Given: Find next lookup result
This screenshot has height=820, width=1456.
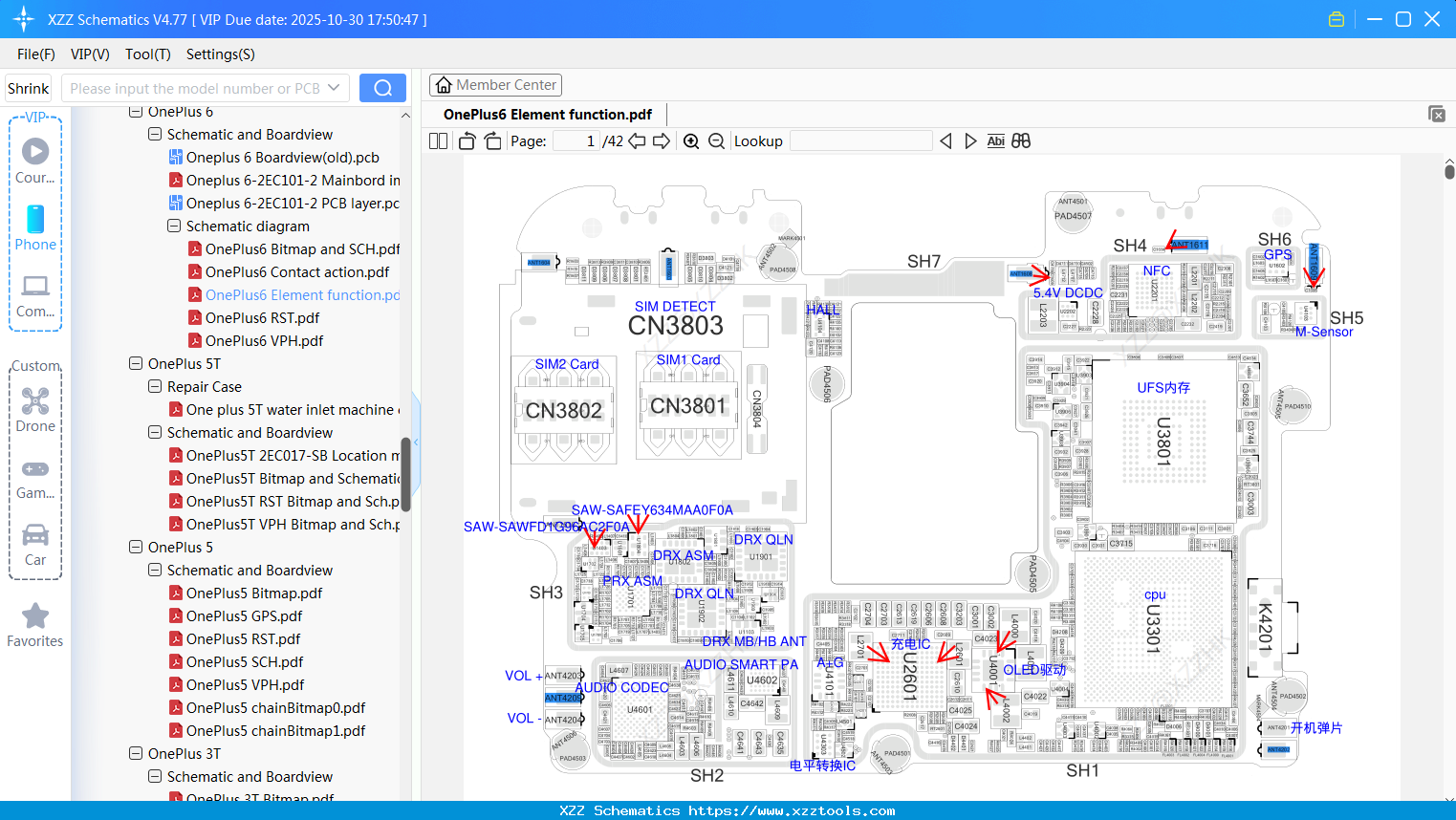Looking at the screenshot, I should 970,141.
